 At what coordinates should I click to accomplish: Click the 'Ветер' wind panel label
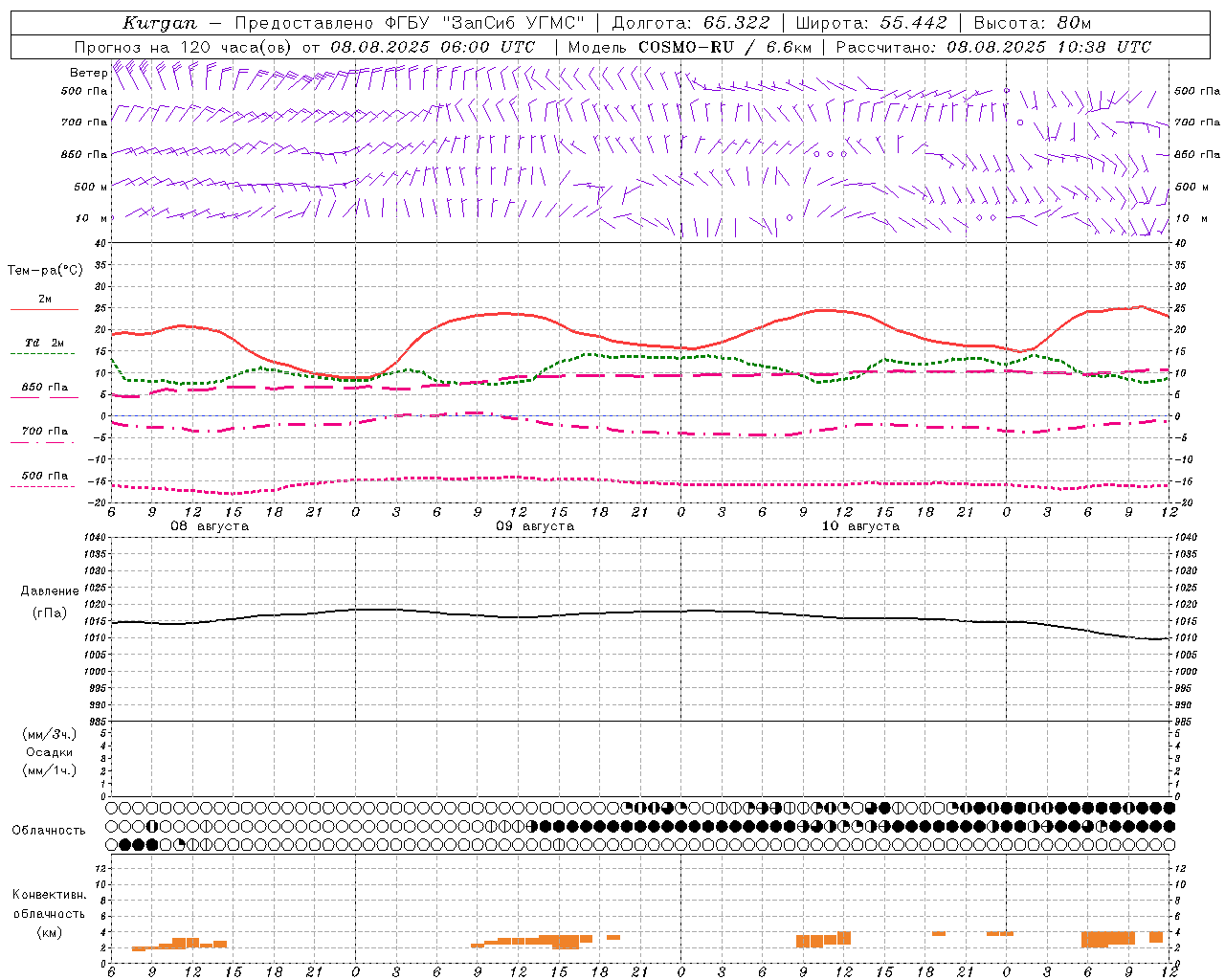[x=88, y=73]
